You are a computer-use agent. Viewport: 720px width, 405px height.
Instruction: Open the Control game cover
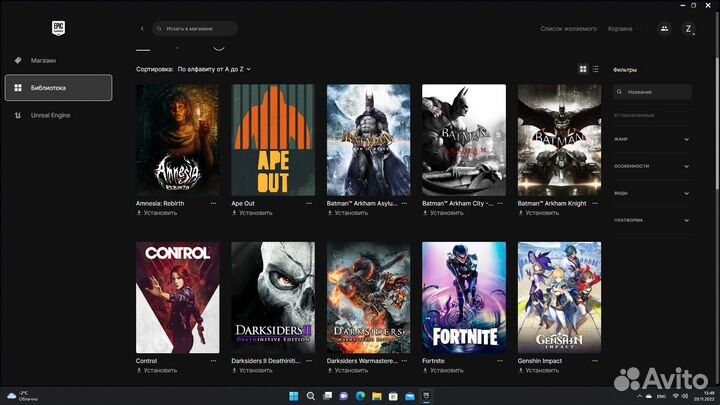(x=177, y=298)
